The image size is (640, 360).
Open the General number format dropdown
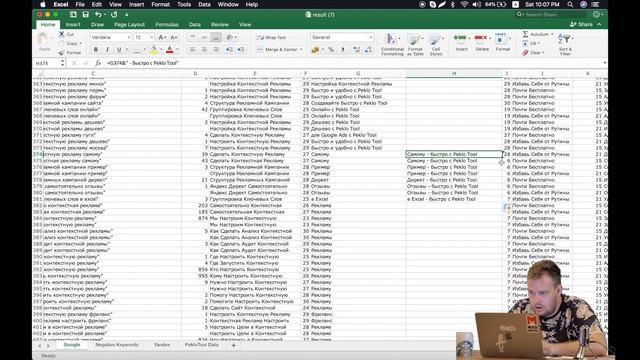(x=371, y=38)
